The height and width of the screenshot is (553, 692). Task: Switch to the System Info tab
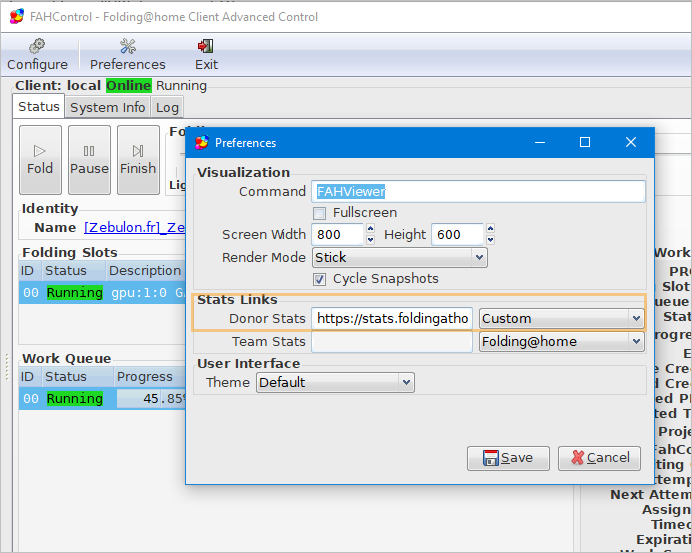coord(108,107)
